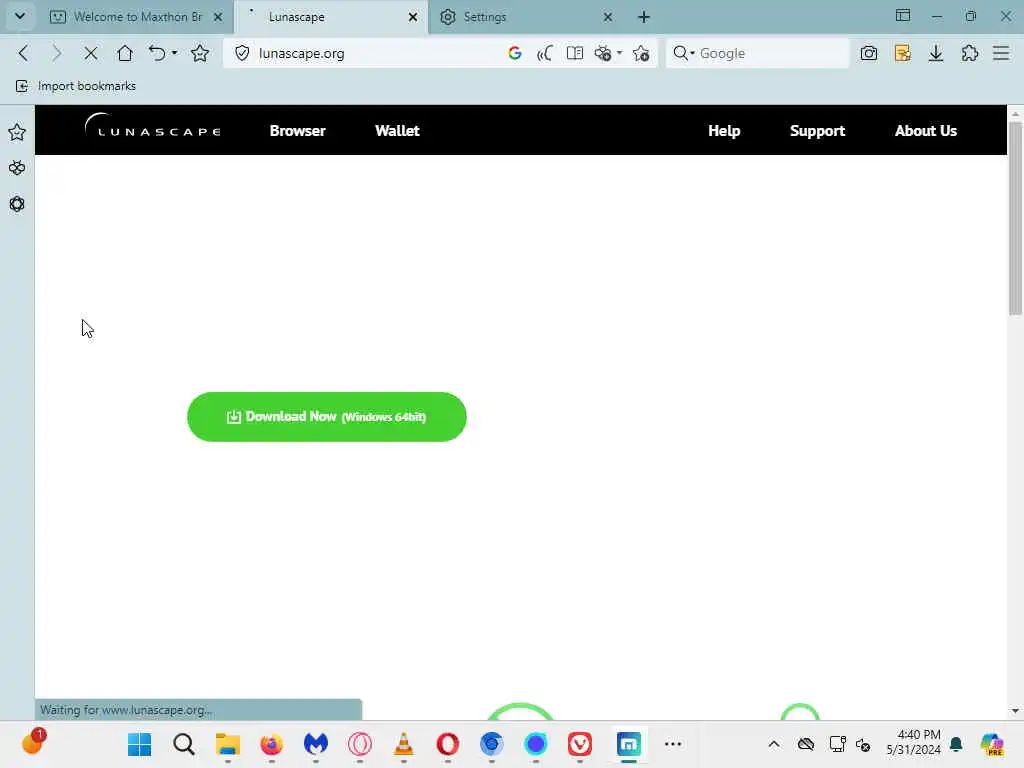
Task: Click the scrollbar down arrow
Action: click(x=1015, y=711)
